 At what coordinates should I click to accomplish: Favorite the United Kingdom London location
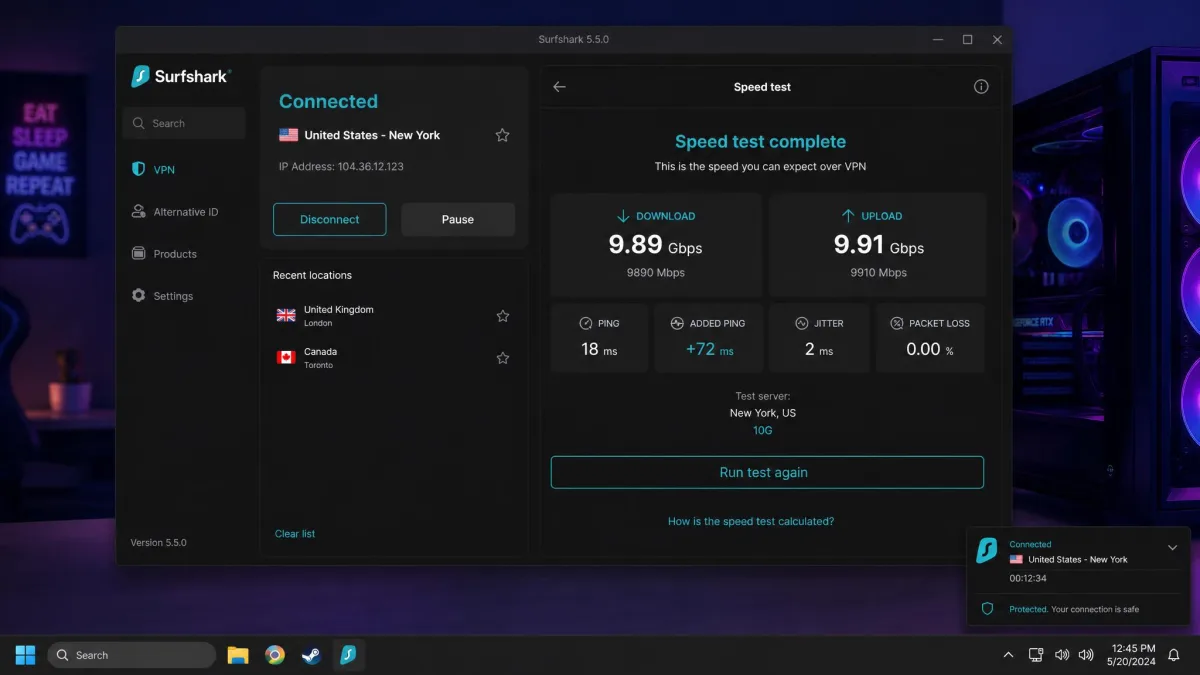(503, 316)
